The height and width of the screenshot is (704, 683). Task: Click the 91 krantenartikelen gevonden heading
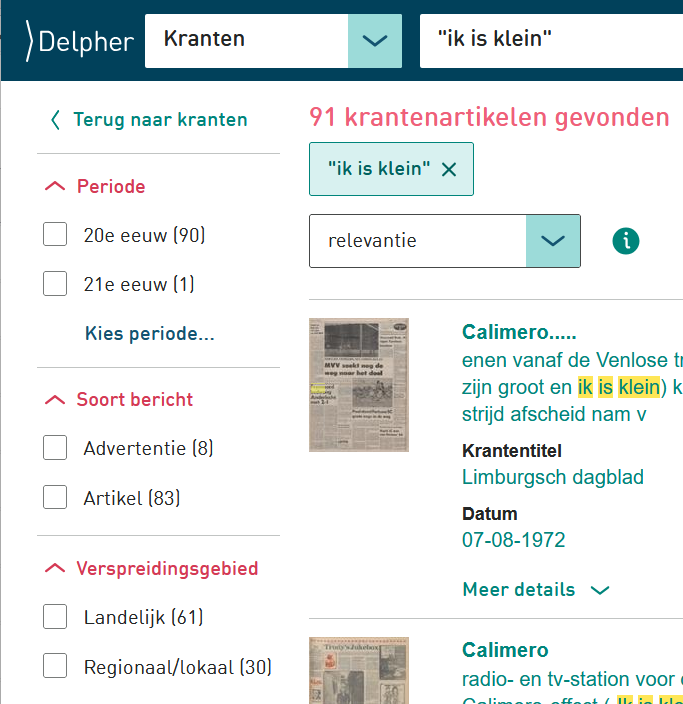click(489, 117)
